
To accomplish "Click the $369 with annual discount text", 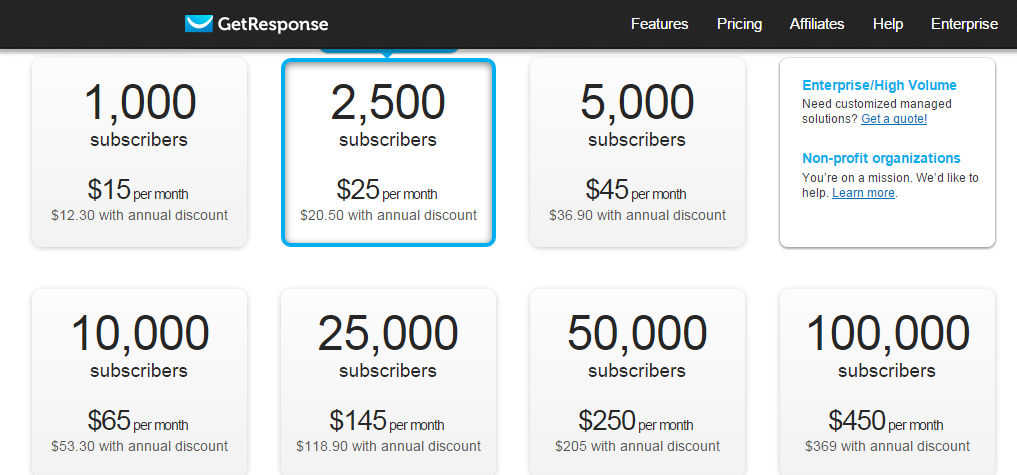I will point(887,446).
